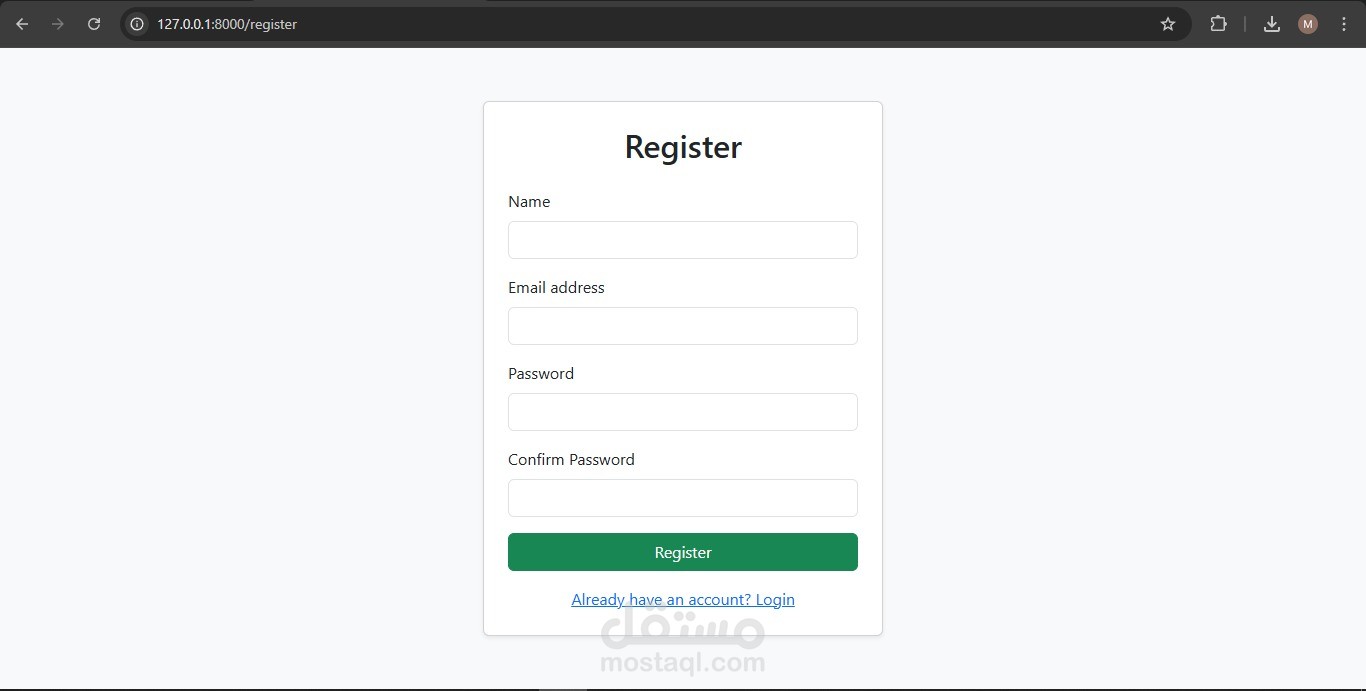Bookmark this page with the star icon
Image resolution: width=1366 pixels, height=691 pixels.
[1168, 24]
